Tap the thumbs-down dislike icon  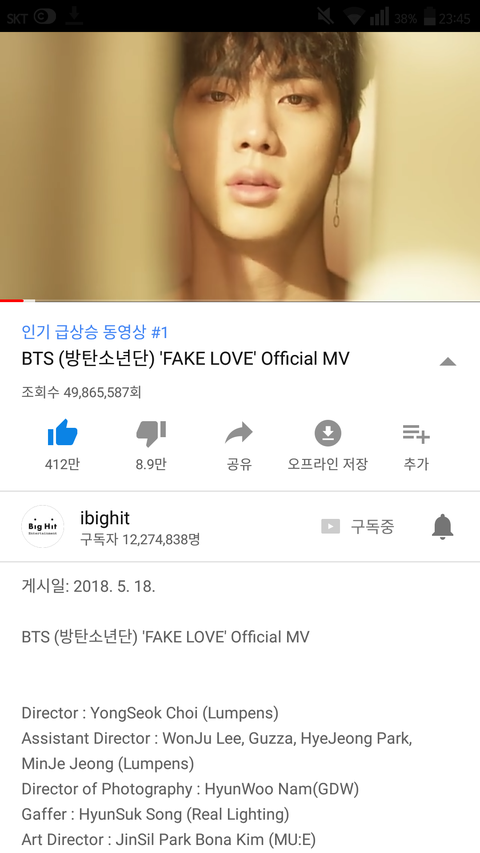coord(151,433)
